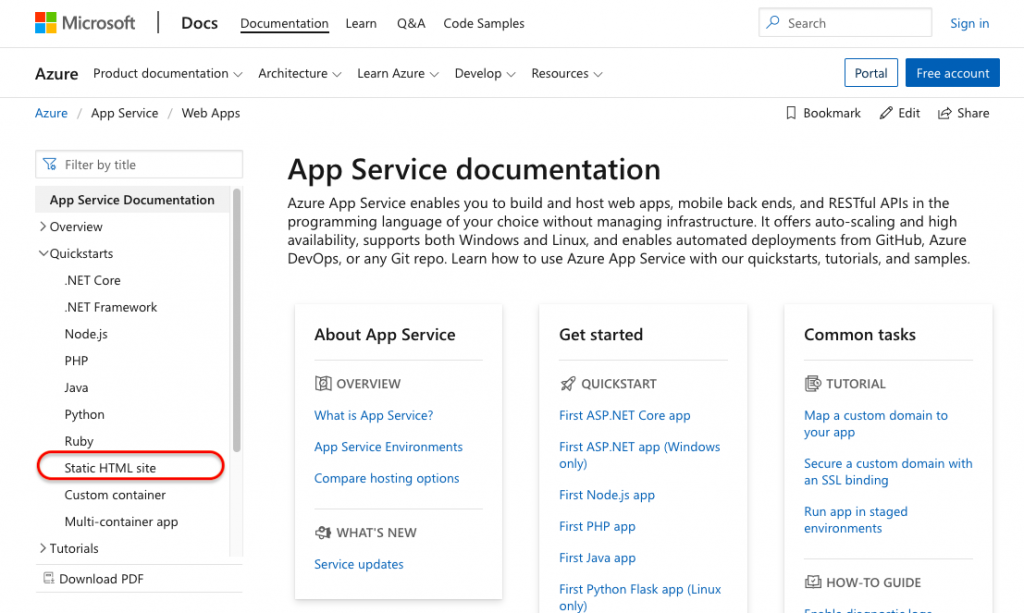This screenshot has width=1024, height=613.
Task: Open the Learn Azure dropdown
Action: pos(398,73)
